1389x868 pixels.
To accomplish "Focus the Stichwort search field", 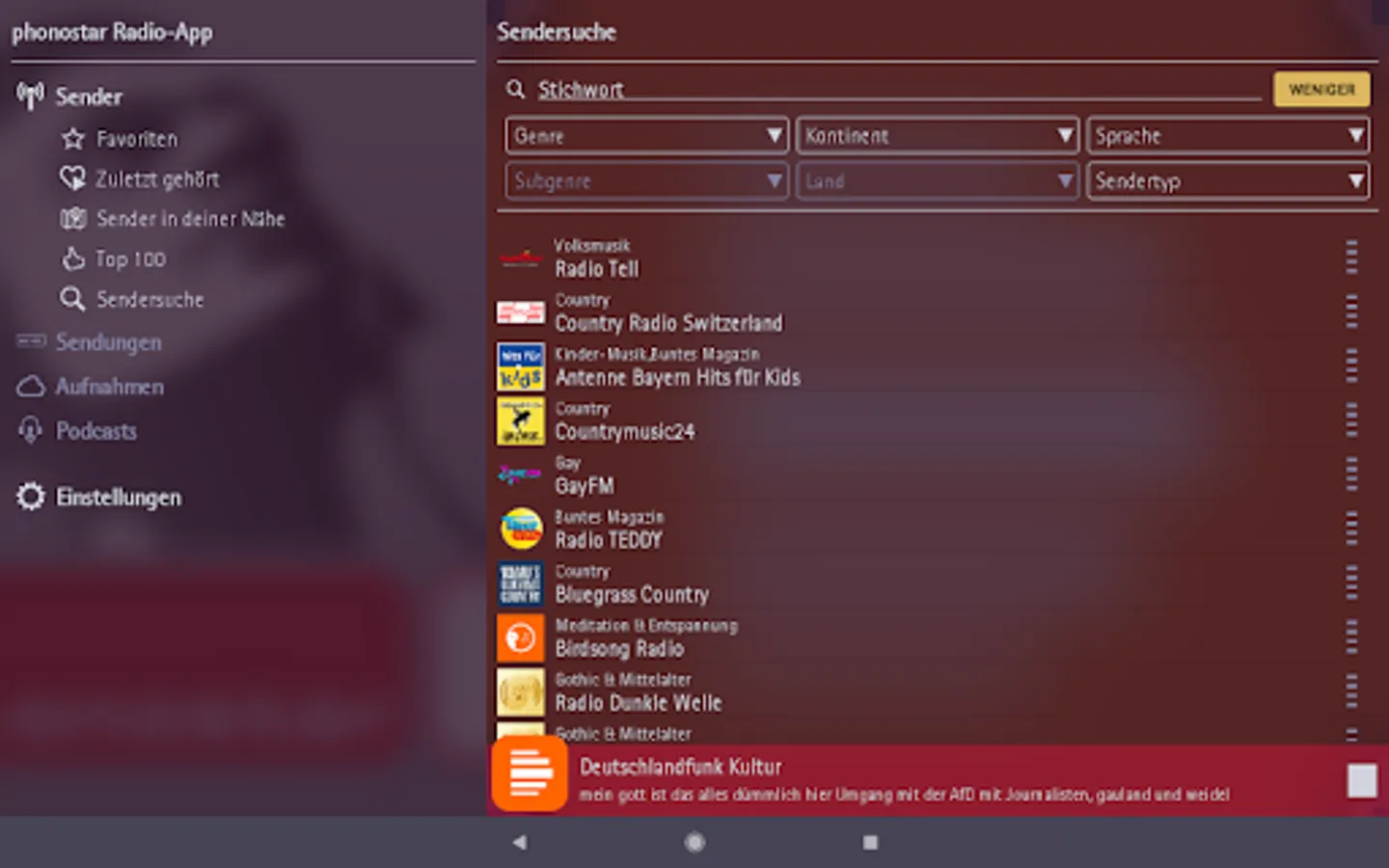I will [x=898, y=90].
